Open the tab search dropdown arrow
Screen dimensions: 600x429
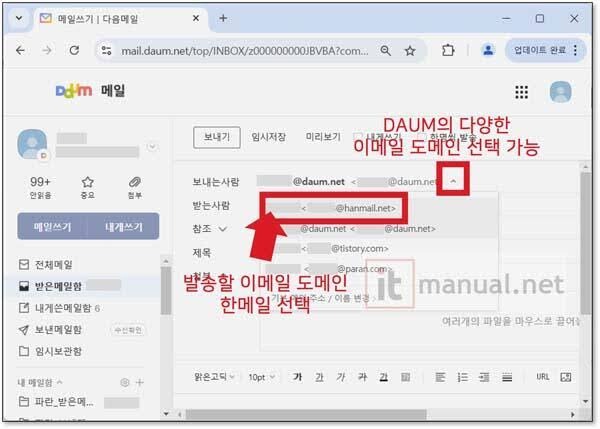[x=19, y=18]
